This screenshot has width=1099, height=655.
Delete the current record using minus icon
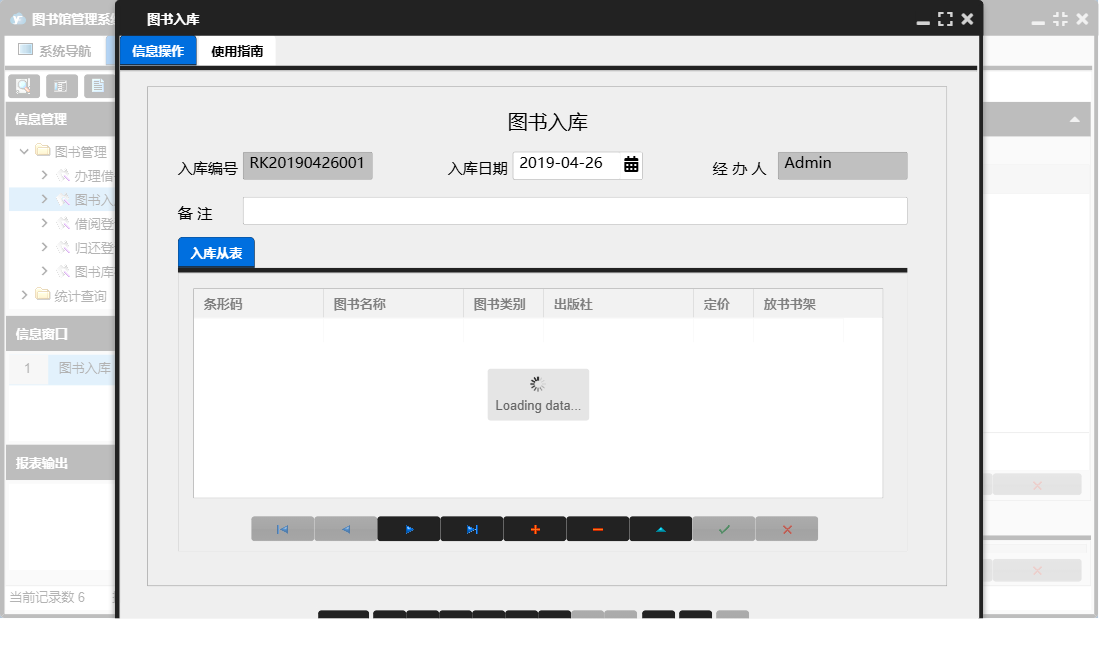coord(597,528)
